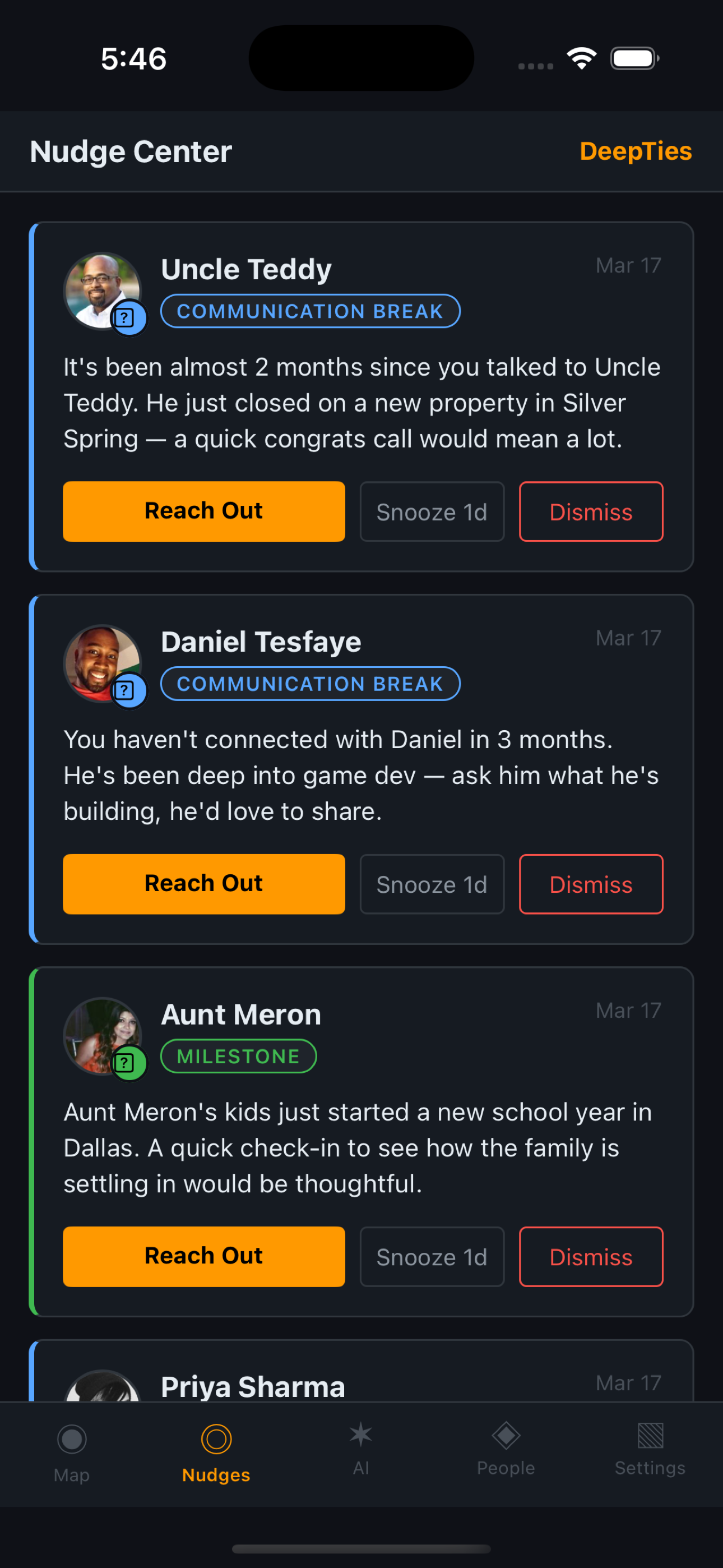The image size is (723, 1568).
Task: Reach Out to Uncle Teddy
Action: click(203, 511)
